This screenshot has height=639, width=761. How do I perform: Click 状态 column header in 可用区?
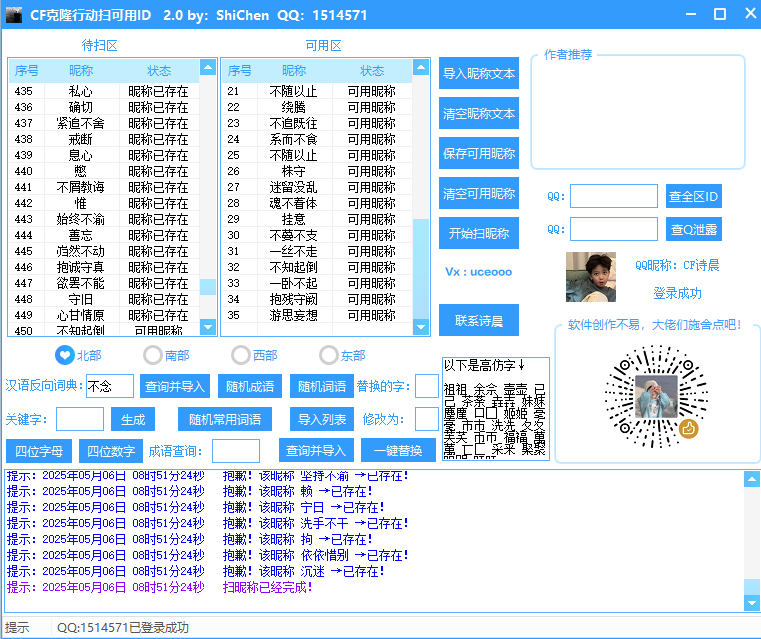(x=372, y=71)
